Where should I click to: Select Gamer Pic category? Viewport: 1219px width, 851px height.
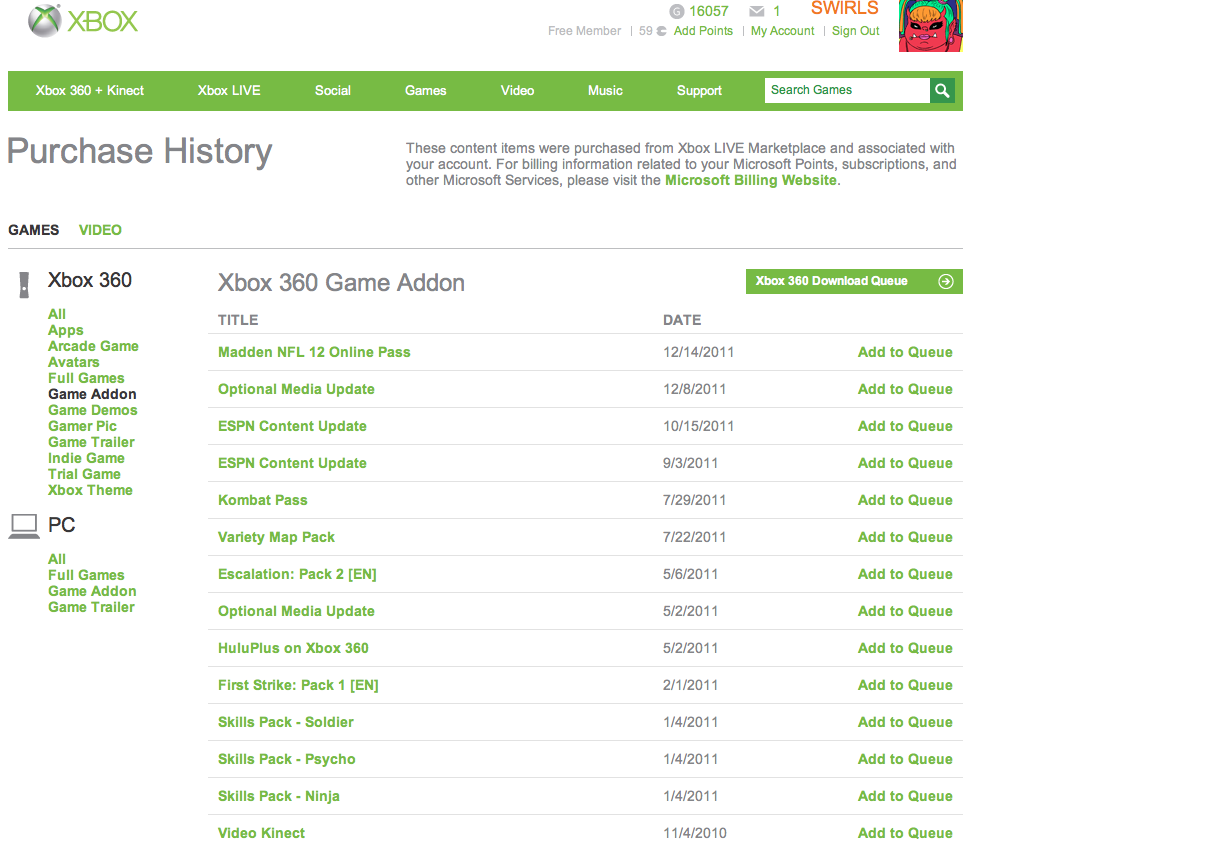pyautogui.click(x=82, y=426)
